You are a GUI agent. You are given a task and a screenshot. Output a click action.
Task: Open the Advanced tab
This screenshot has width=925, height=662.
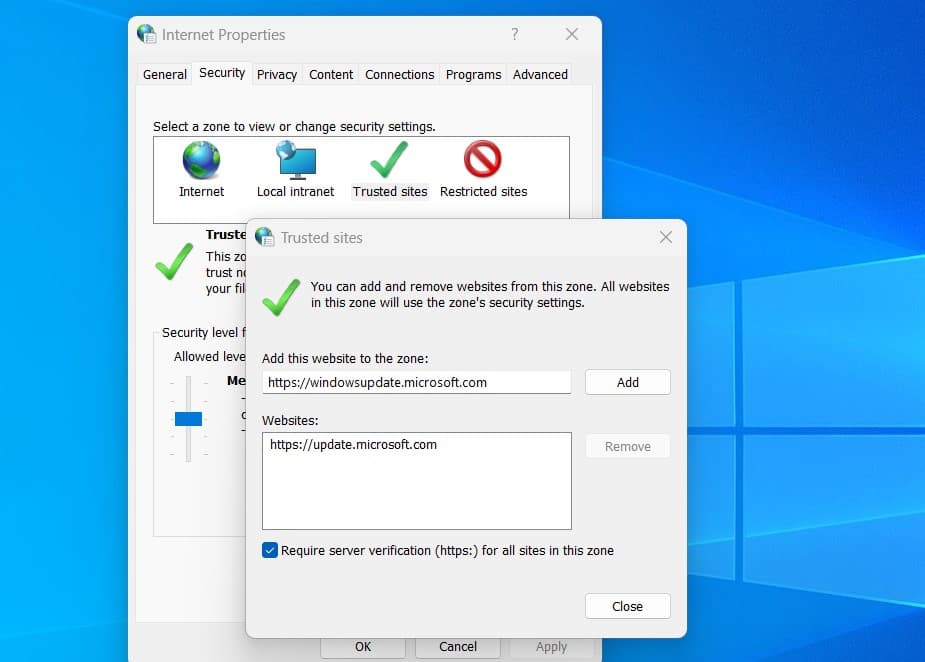click(540, 74)
